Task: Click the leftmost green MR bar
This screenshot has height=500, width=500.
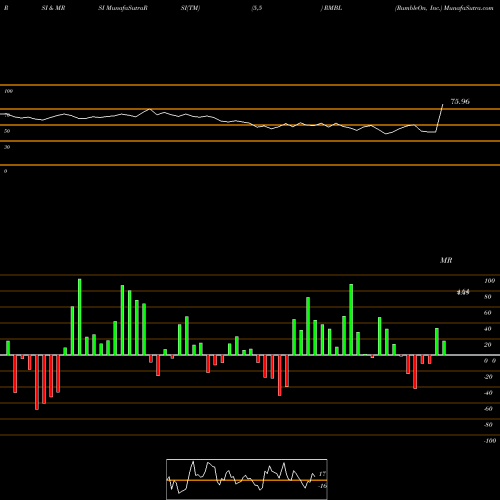Action: pyautogui.click(x=8, y=348)
